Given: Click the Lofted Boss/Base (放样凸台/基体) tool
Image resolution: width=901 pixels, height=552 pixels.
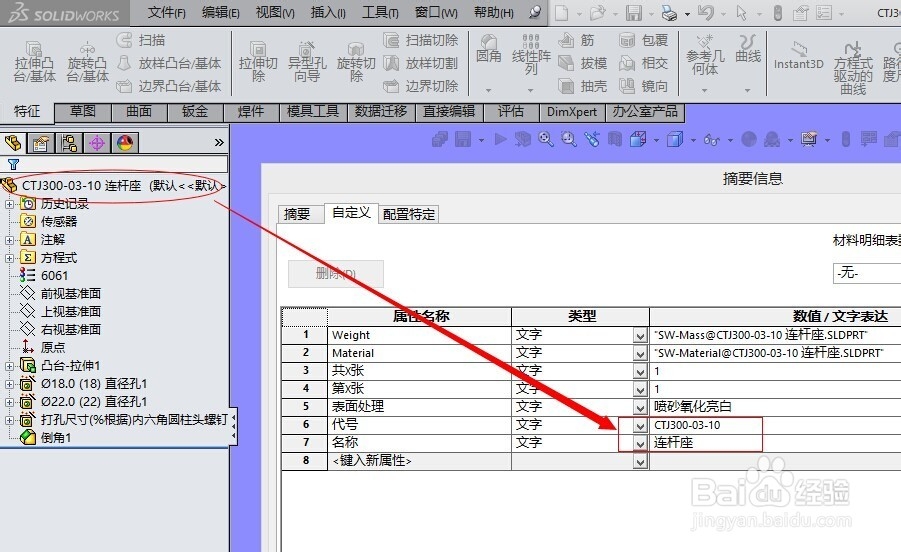Looking at the screenshot, I should (x=169, y=63).
